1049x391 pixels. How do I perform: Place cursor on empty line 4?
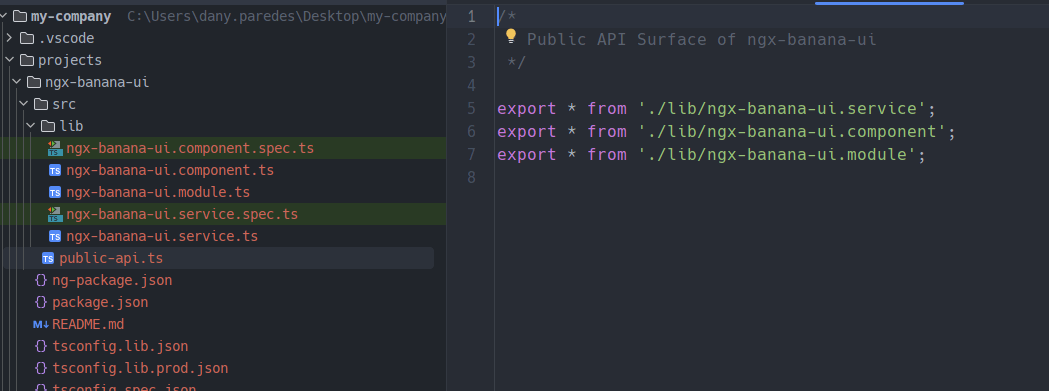tap(772, 86)
